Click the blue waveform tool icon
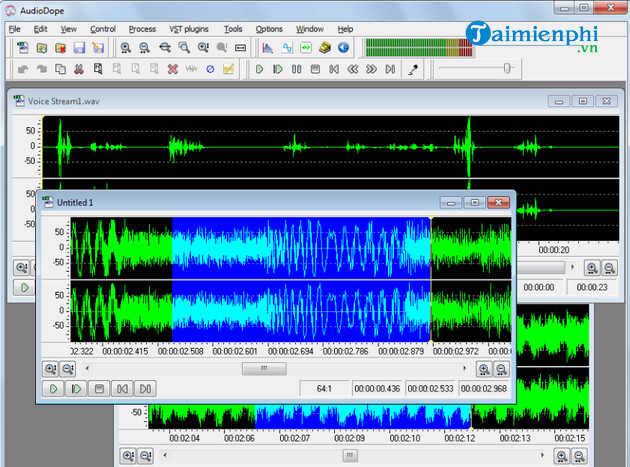 click(x=287, y=48)
